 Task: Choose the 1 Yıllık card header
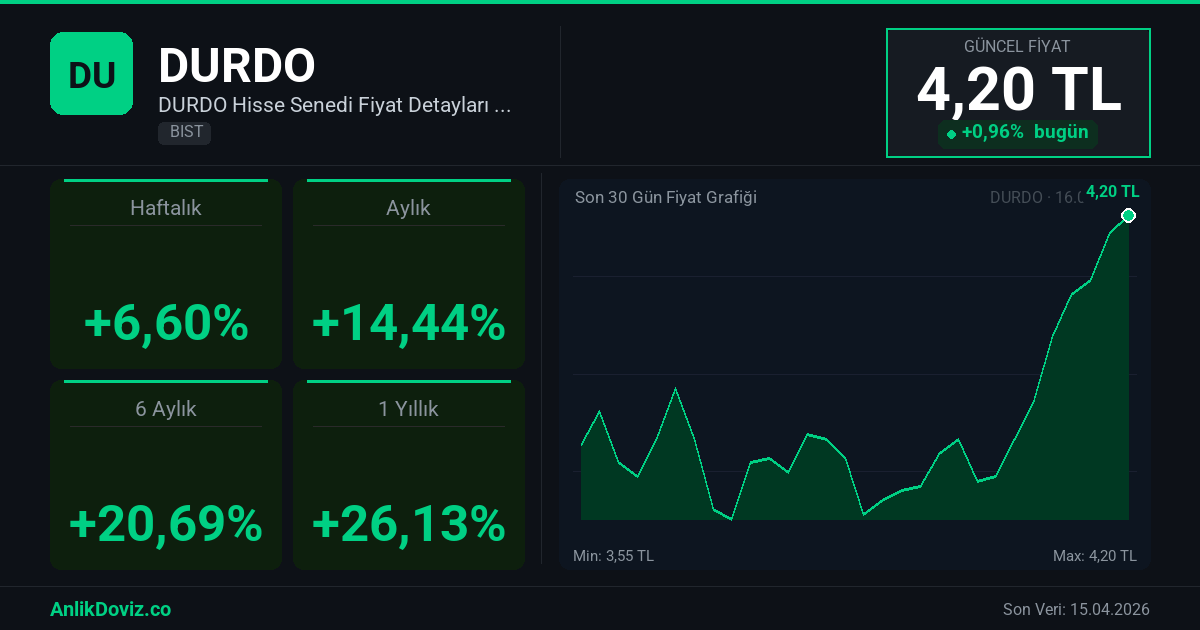click(x=408, y=408)
